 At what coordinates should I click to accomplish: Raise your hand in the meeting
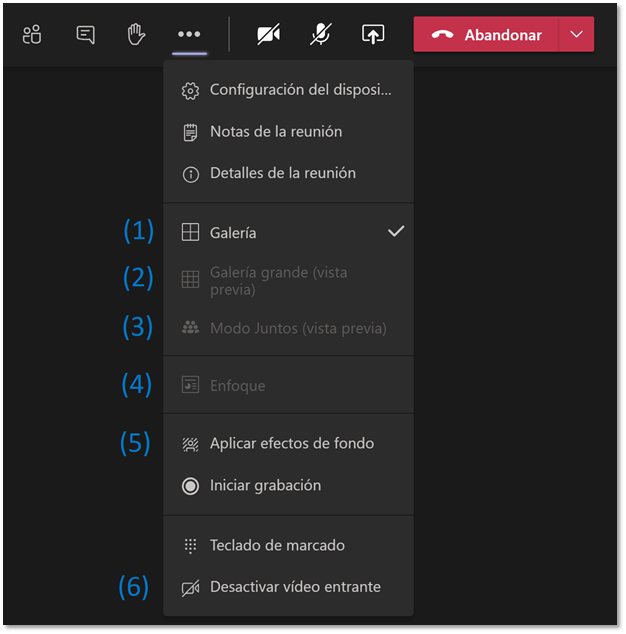[x=136, y=34]
